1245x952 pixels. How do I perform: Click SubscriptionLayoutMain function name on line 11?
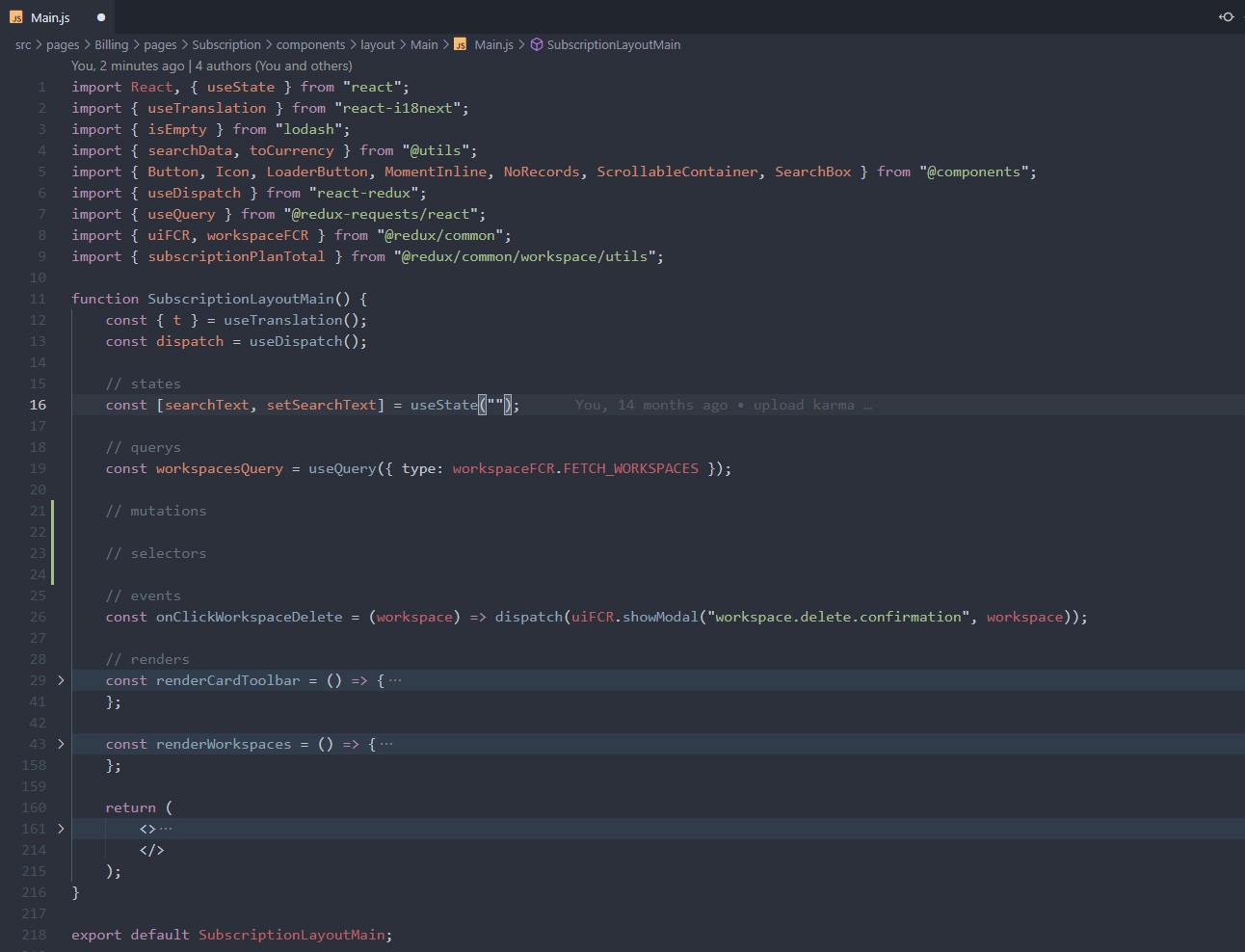pos(241,299)
